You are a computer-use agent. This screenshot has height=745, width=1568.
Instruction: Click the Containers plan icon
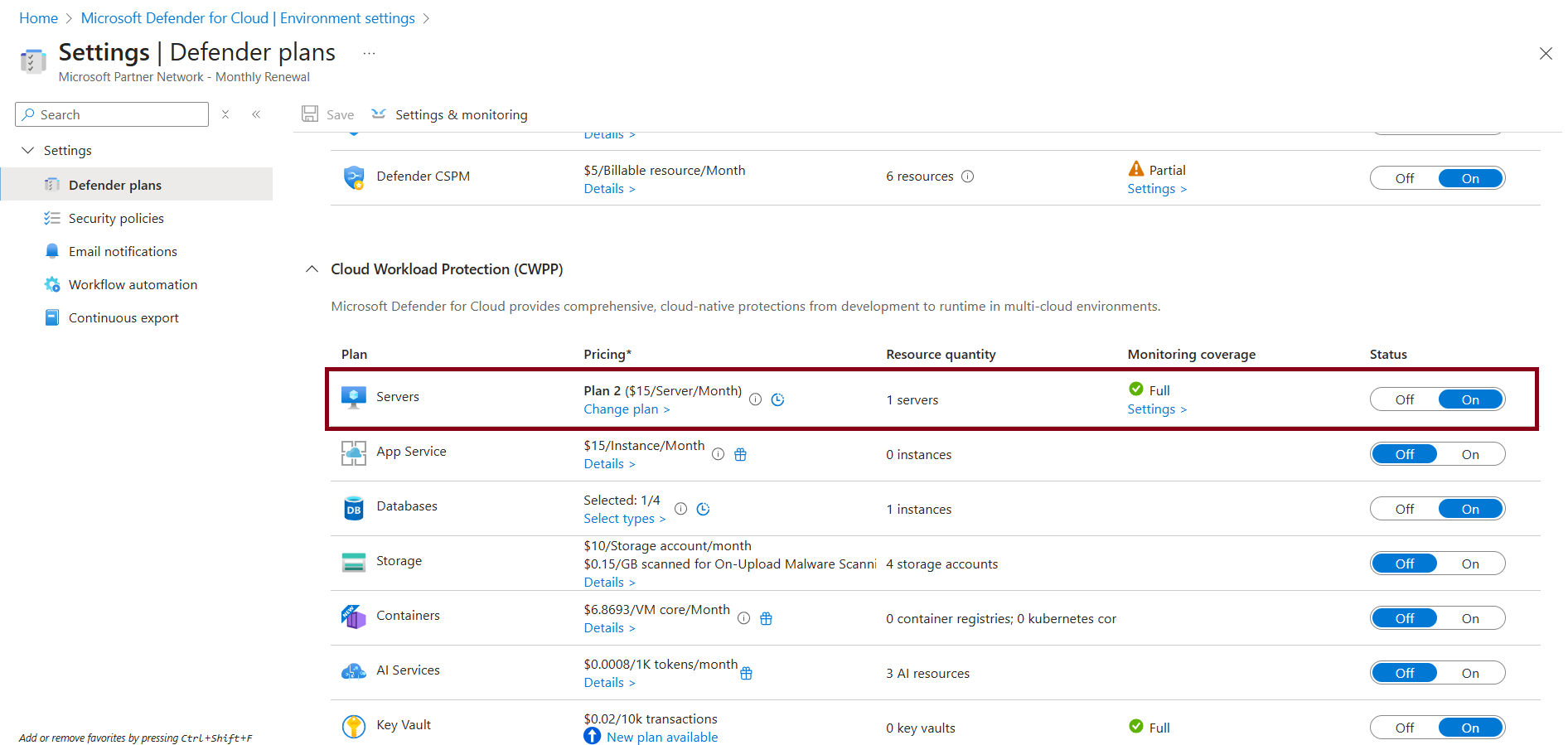pos(354,617)
